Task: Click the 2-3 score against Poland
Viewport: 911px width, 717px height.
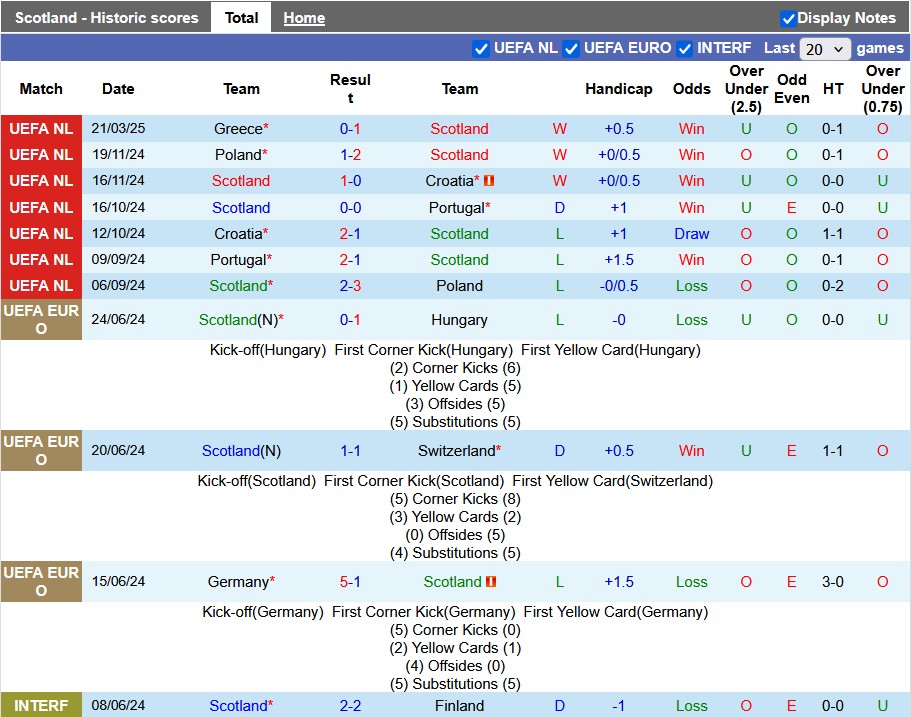Action: pos(350,286)
